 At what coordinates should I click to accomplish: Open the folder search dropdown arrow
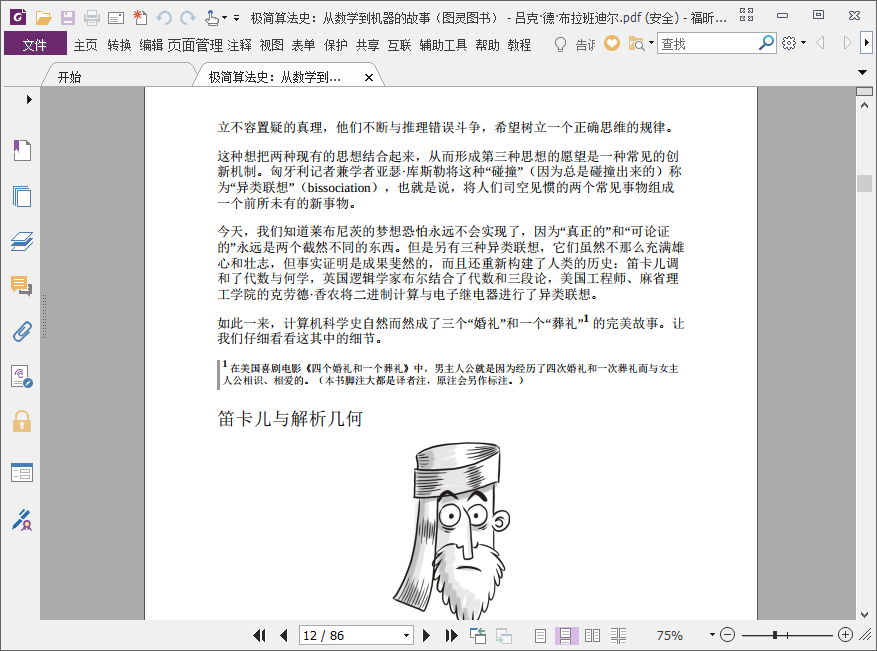tap(651, 43)
